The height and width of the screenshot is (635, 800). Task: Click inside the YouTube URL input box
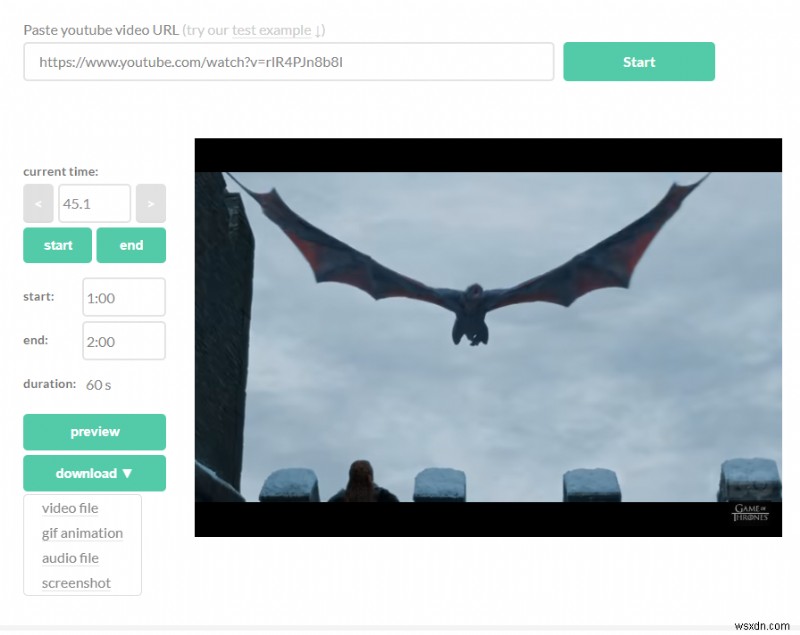pos(288,62)
